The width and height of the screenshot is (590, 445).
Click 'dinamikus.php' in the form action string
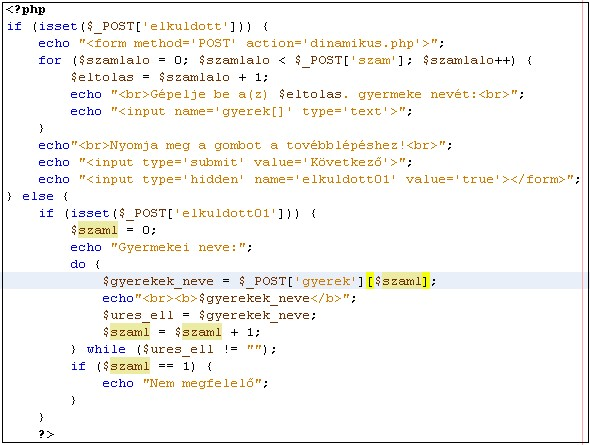point(362,43)
